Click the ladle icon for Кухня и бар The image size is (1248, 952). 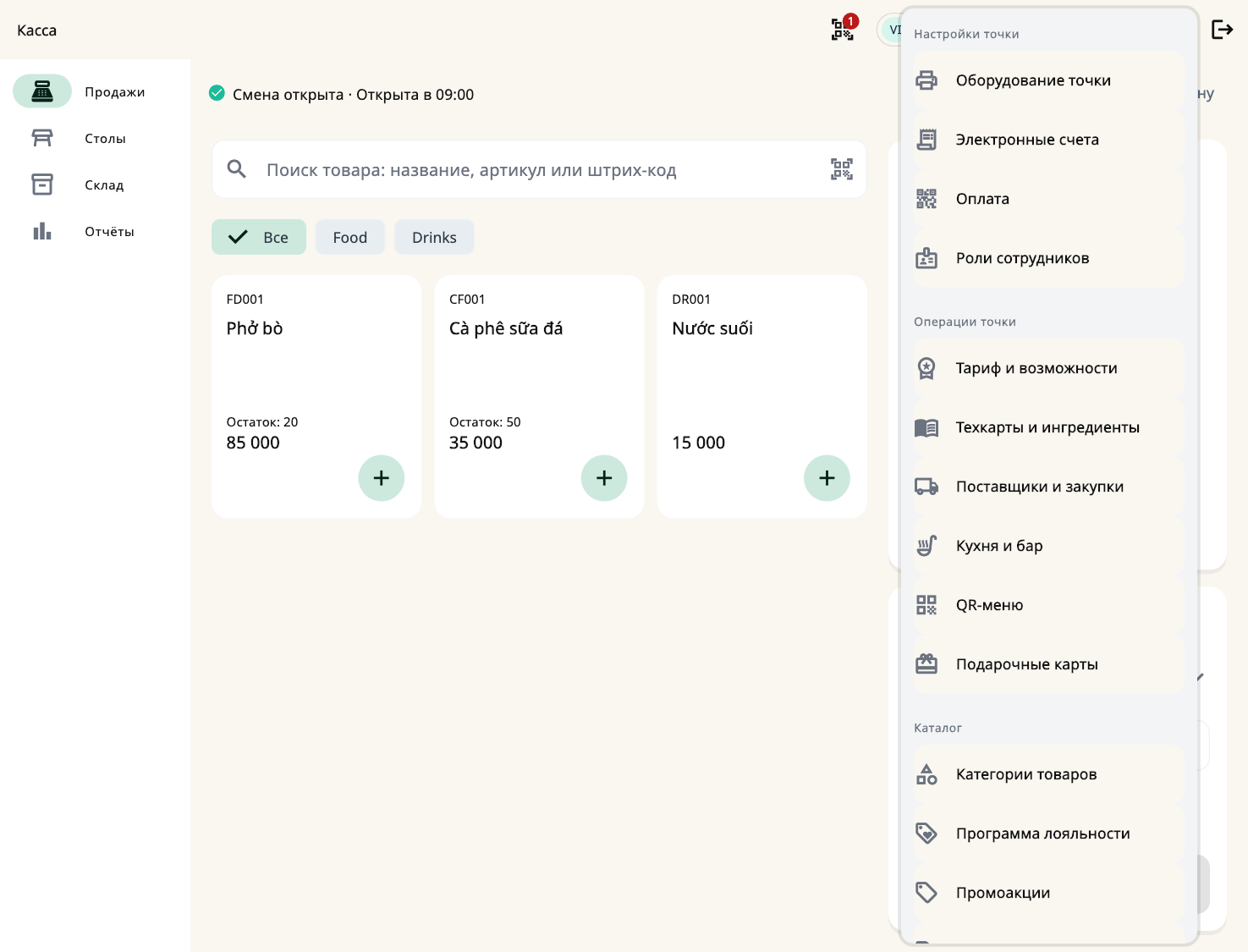pyautogui.click(x=926, y=546)
